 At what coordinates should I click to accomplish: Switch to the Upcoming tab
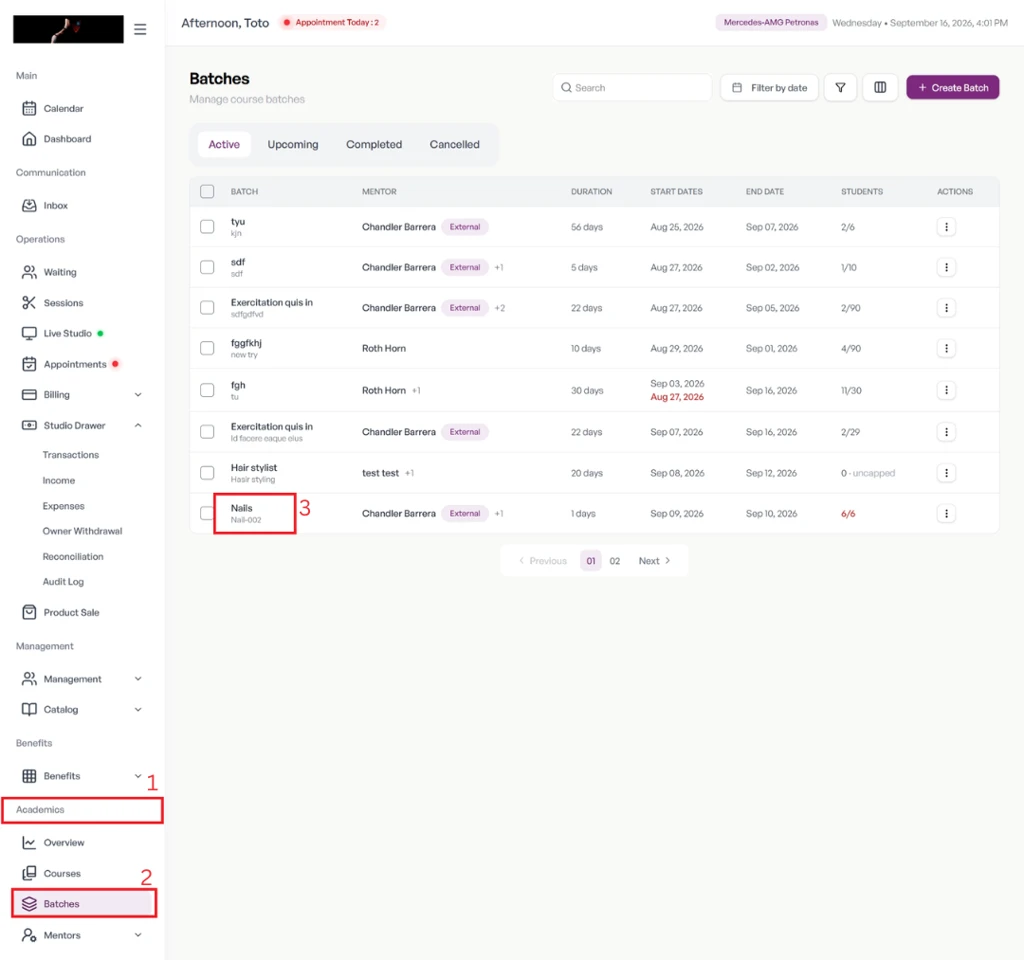click(x=293, y=144)
